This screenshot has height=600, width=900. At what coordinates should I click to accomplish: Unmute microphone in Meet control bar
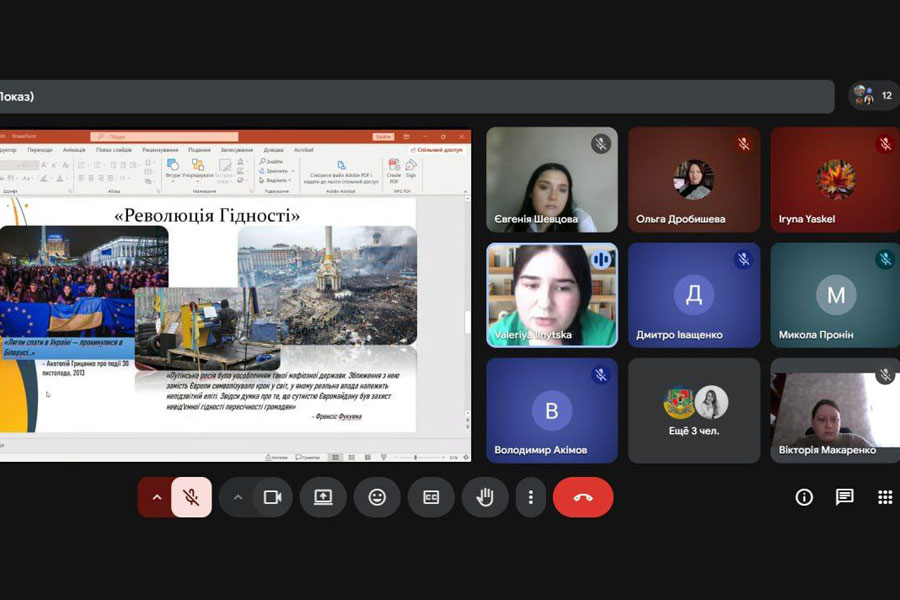click(x=191, y=497)
